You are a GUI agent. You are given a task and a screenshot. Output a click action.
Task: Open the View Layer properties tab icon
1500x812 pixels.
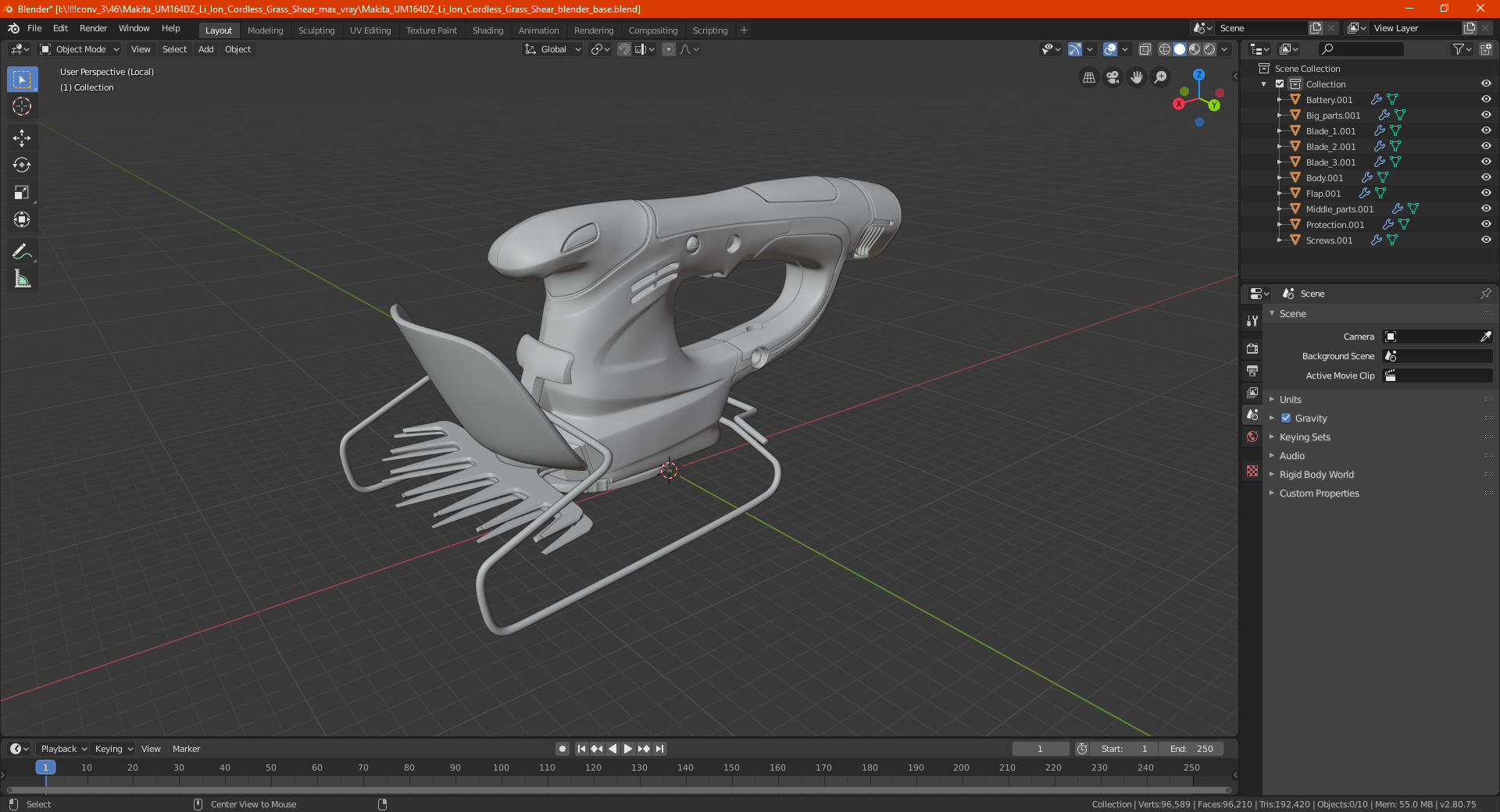(1252, 393)
